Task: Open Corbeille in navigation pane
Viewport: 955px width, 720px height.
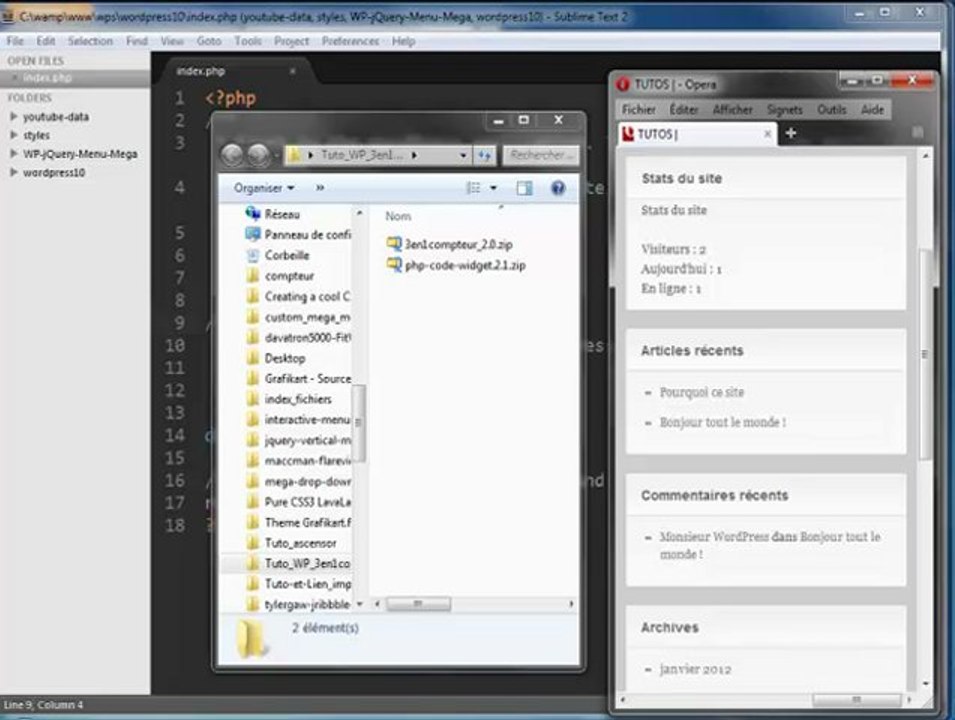Action: point(278,255)
